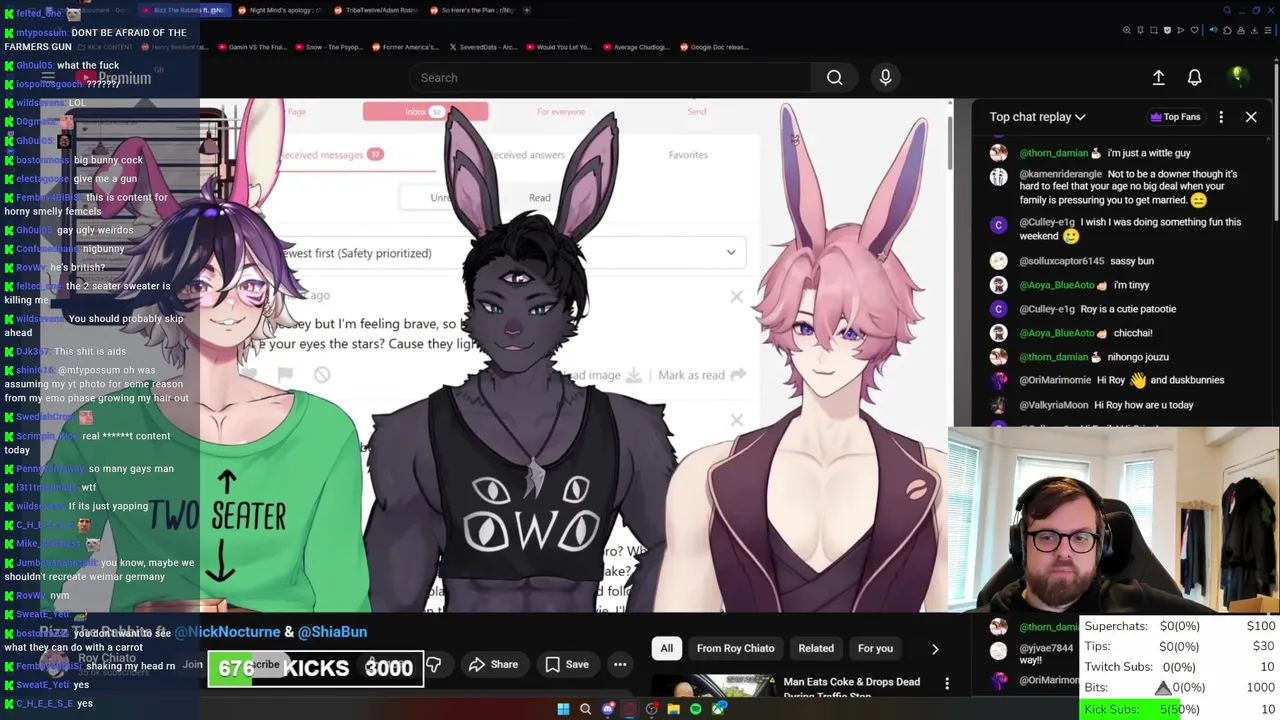Click 'Mark as read' in the video

(x=702, y=375)
